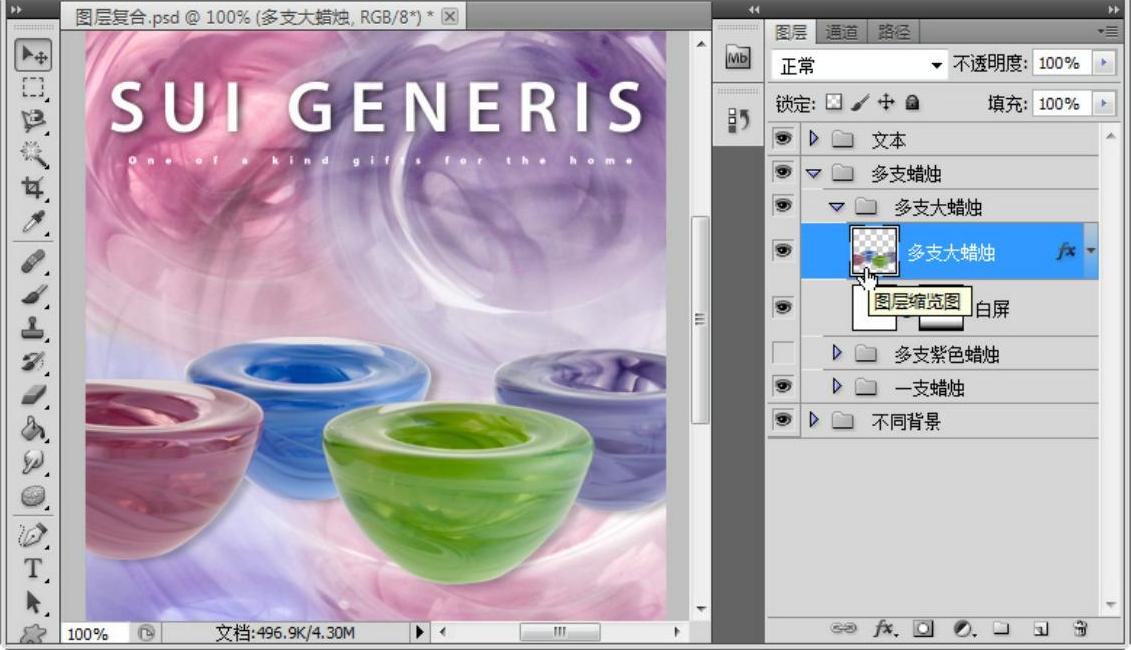Image resolution: width=1131 pixels, height=650 pixels.
Task: Hide the 不同背景 layer group
Action: pos(783,420)
